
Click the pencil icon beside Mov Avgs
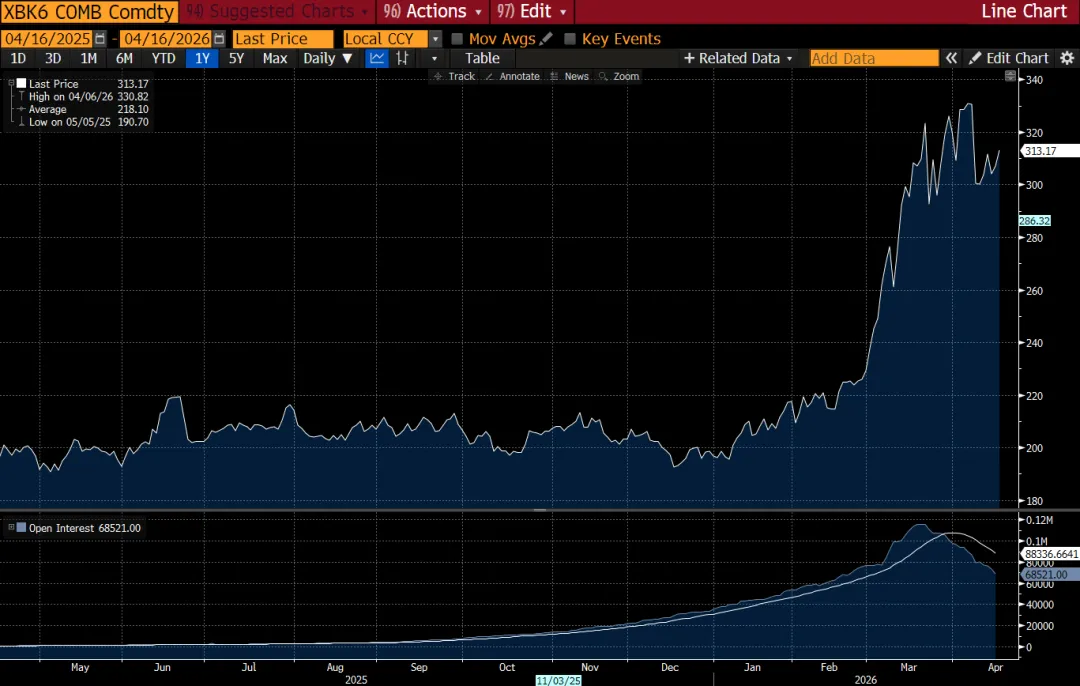[546, 39]
